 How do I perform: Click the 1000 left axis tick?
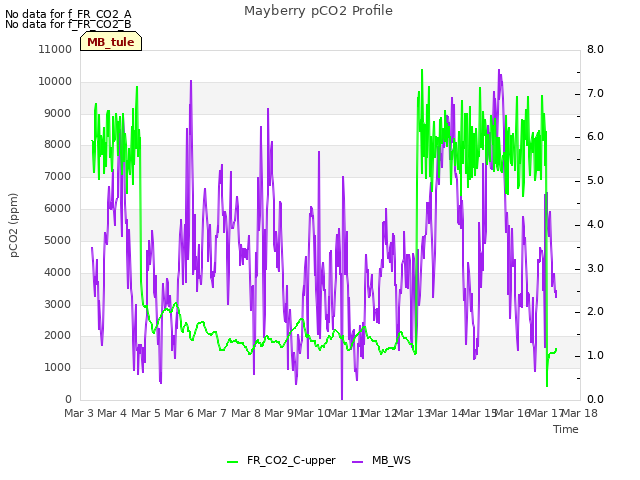pos(58,367)
